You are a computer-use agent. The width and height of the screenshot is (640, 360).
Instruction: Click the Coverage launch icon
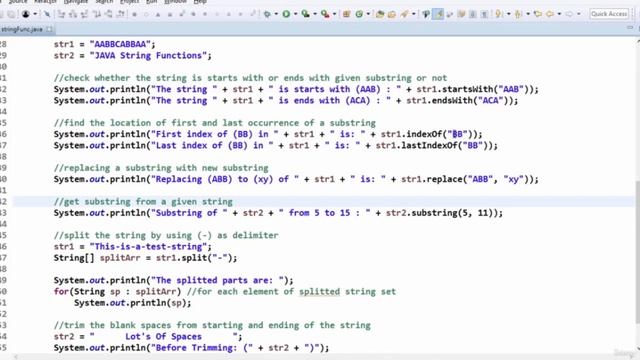pyautogui.click(x=305, y=14)
